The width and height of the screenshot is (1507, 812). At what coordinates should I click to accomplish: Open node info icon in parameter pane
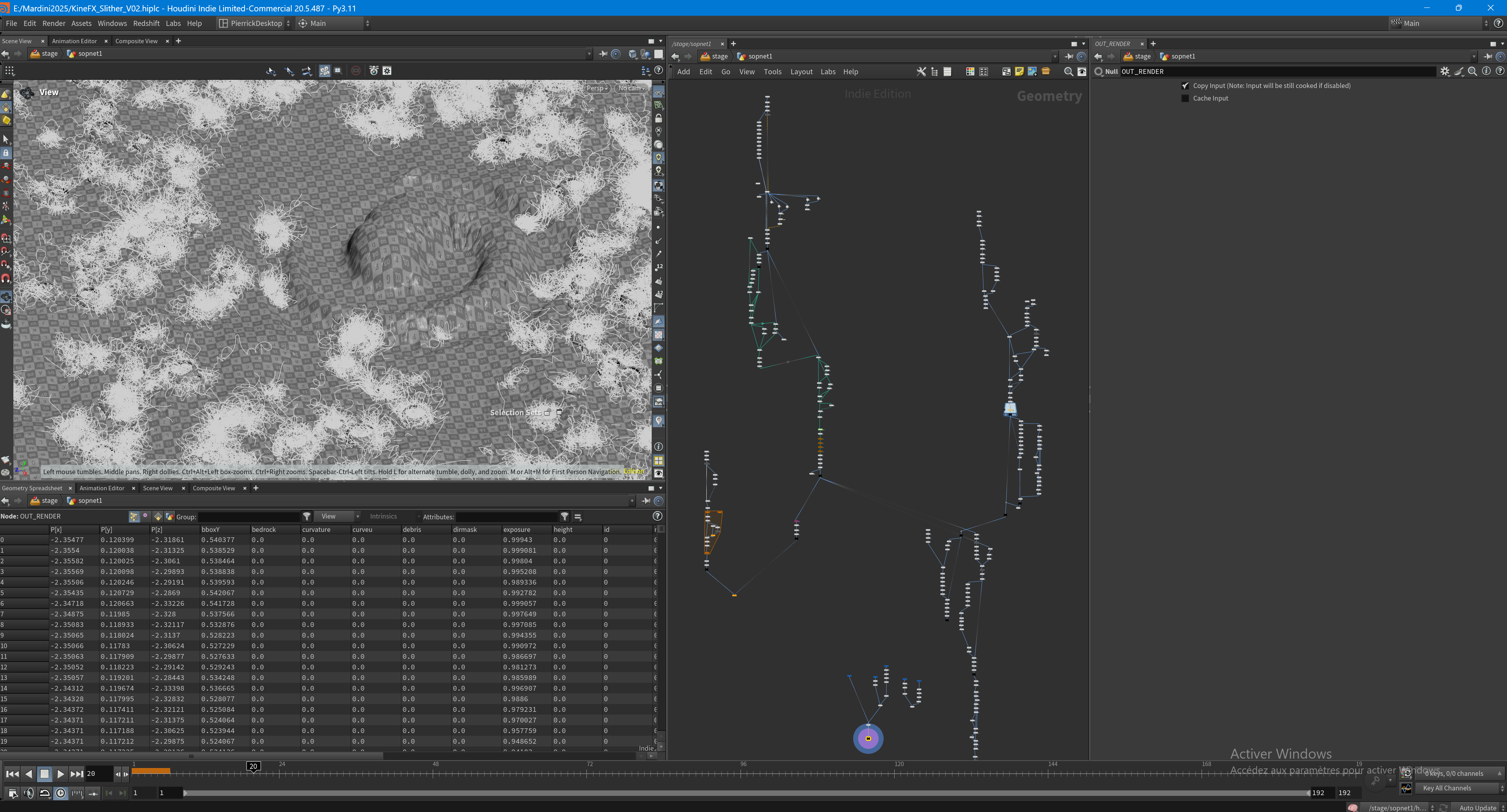pyautogui.click(x=1486, y=71)
